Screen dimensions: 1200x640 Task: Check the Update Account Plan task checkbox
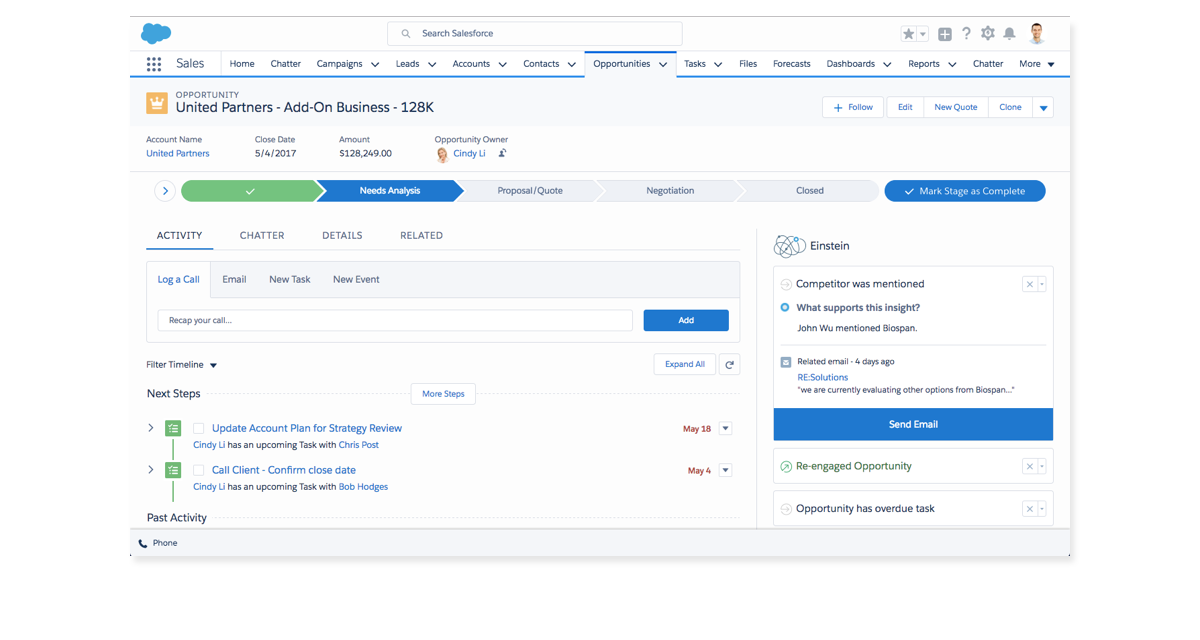(x=198, y=429)
